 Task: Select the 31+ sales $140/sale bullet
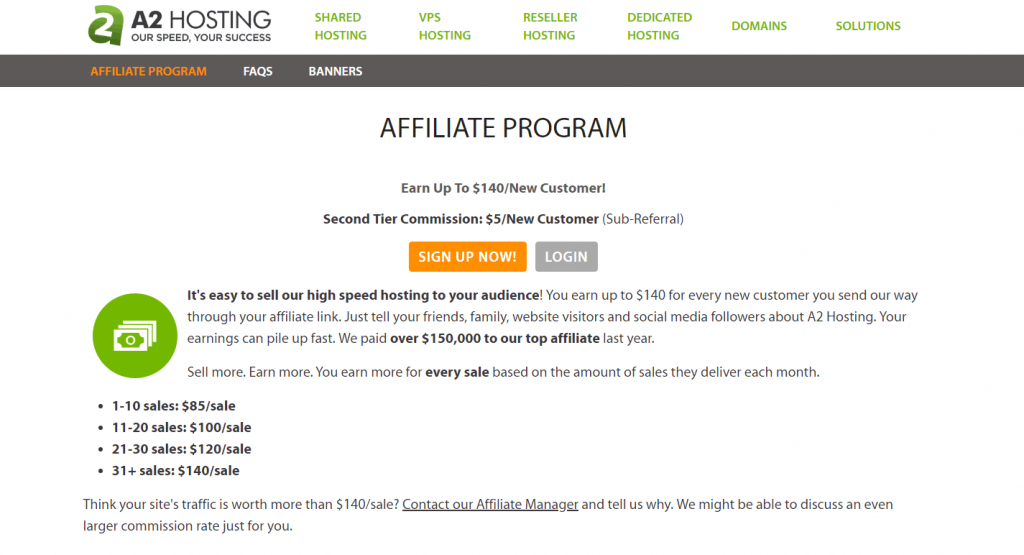coord(175,470)
